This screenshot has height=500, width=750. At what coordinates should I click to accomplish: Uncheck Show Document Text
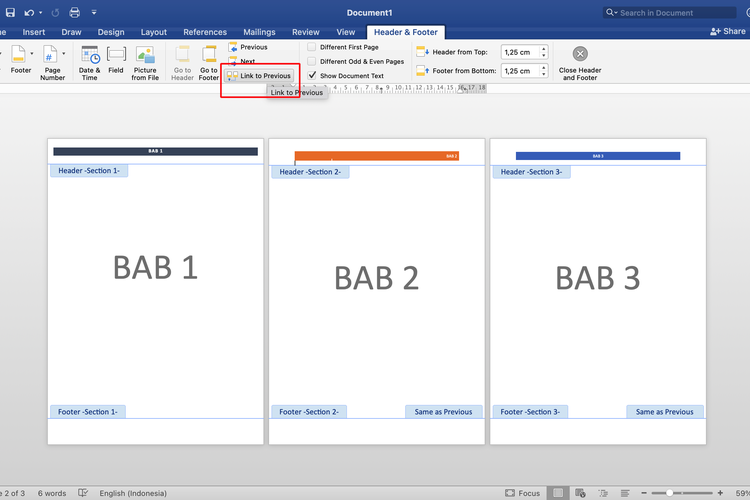312,75
